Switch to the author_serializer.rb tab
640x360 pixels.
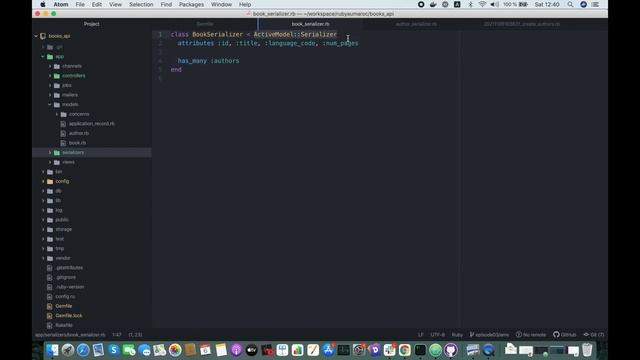(x=416, y=24)
